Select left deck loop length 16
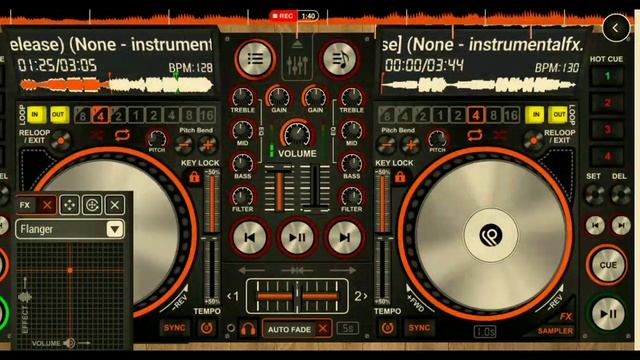 [207, 115]
